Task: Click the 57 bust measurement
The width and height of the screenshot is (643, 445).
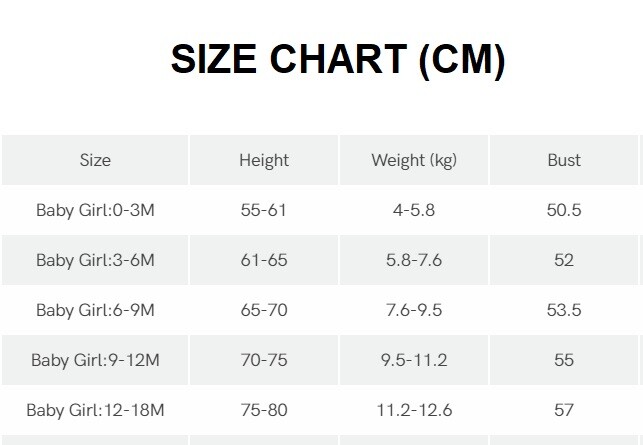Action: (x=564, y=410)
